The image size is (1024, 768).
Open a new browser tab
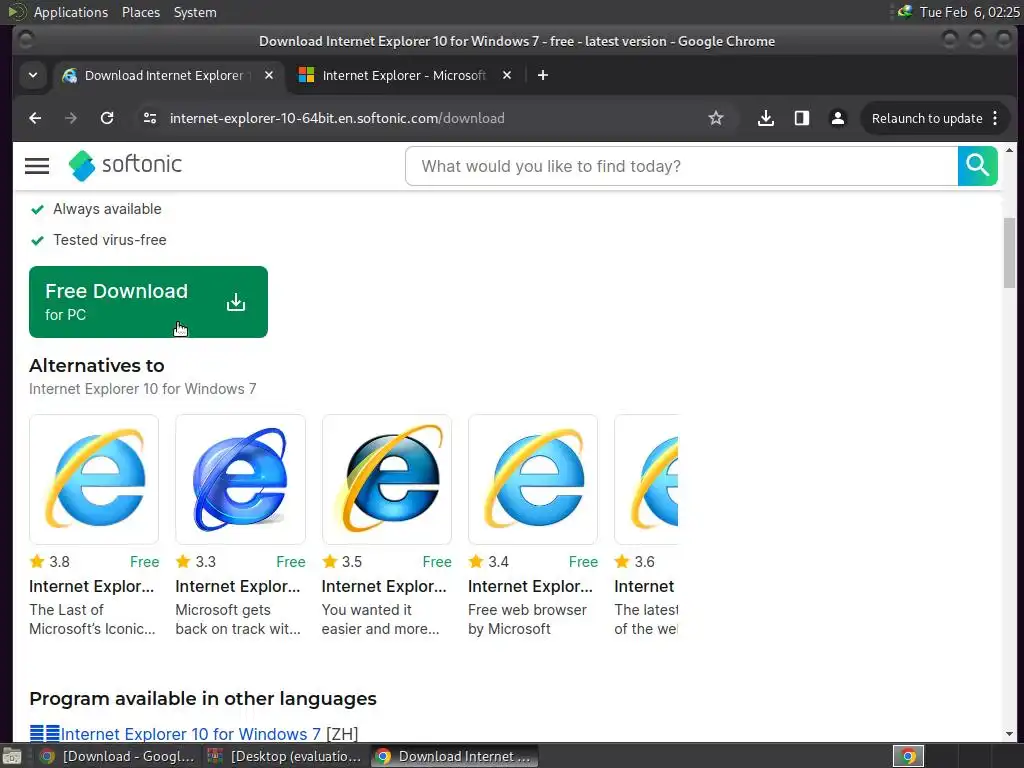[x=543, y=75]
